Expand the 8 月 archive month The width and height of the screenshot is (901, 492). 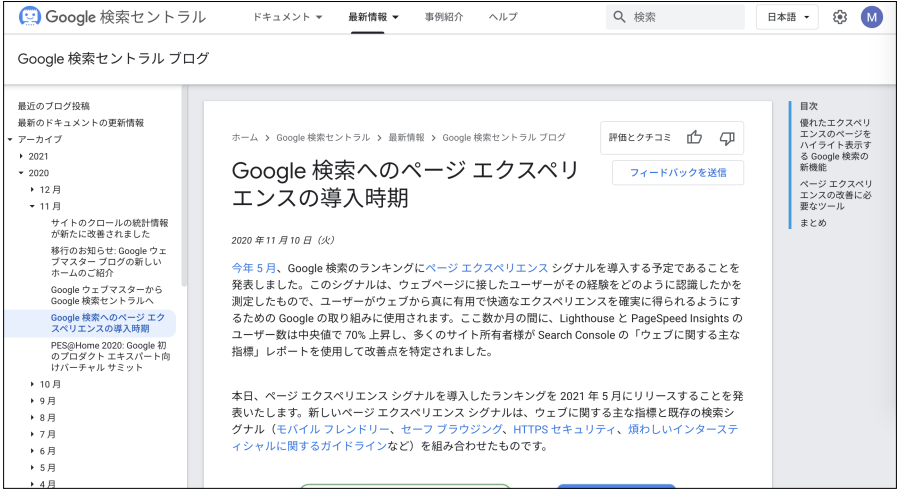(32, 417)
